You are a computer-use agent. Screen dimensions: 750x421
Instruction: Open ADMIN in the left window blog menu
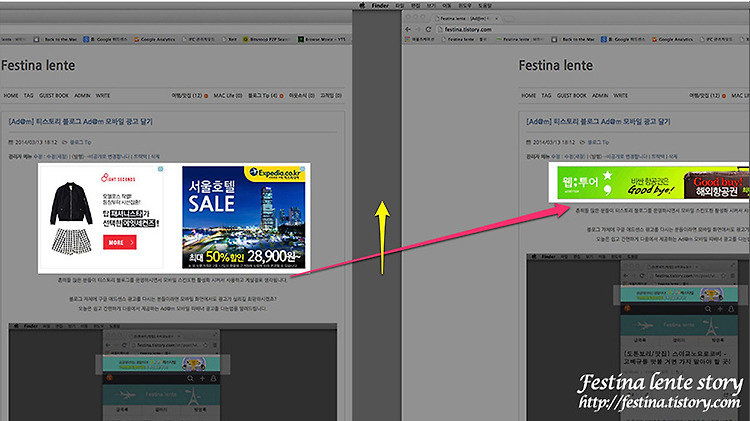click(x=82, y=96)
